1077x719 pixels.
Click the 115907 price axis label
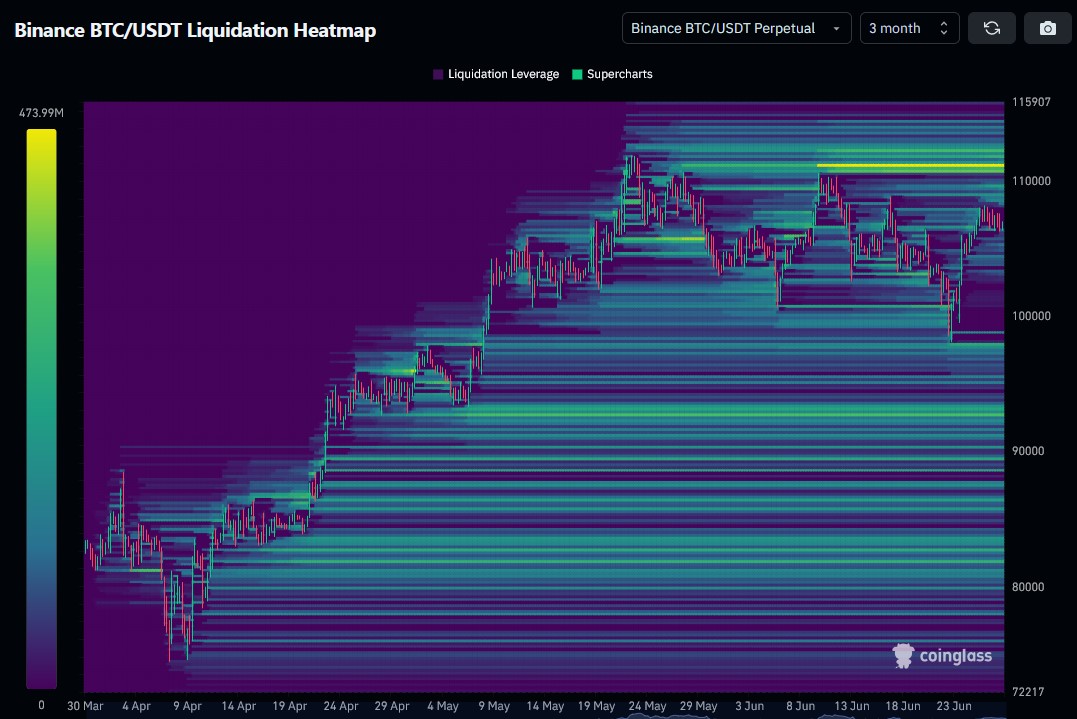click(x=1031, y=102)
